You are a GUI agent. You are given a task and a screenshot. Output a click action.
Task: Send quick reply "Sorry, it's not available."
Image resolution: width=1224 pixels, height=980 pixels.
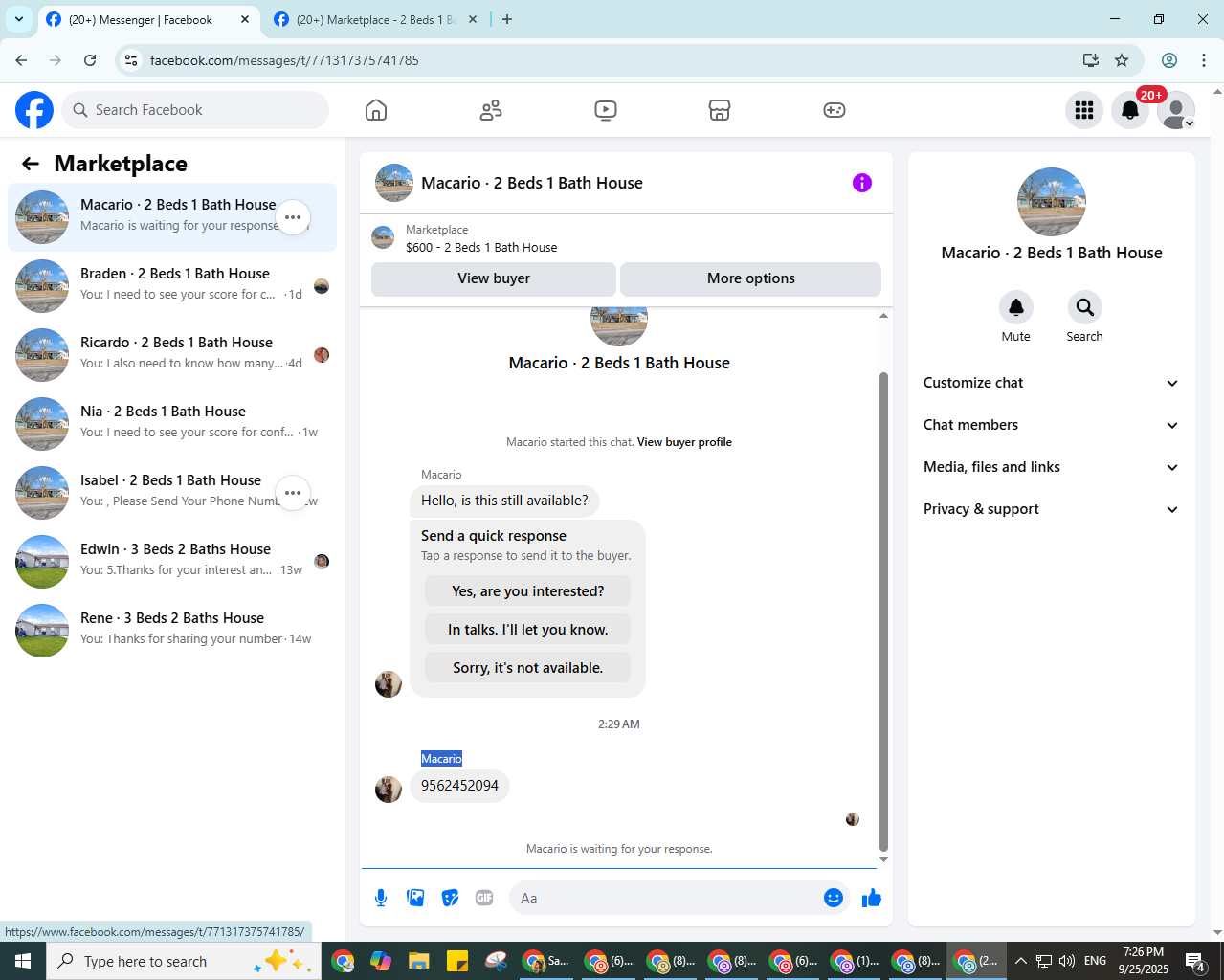point(528,668)
